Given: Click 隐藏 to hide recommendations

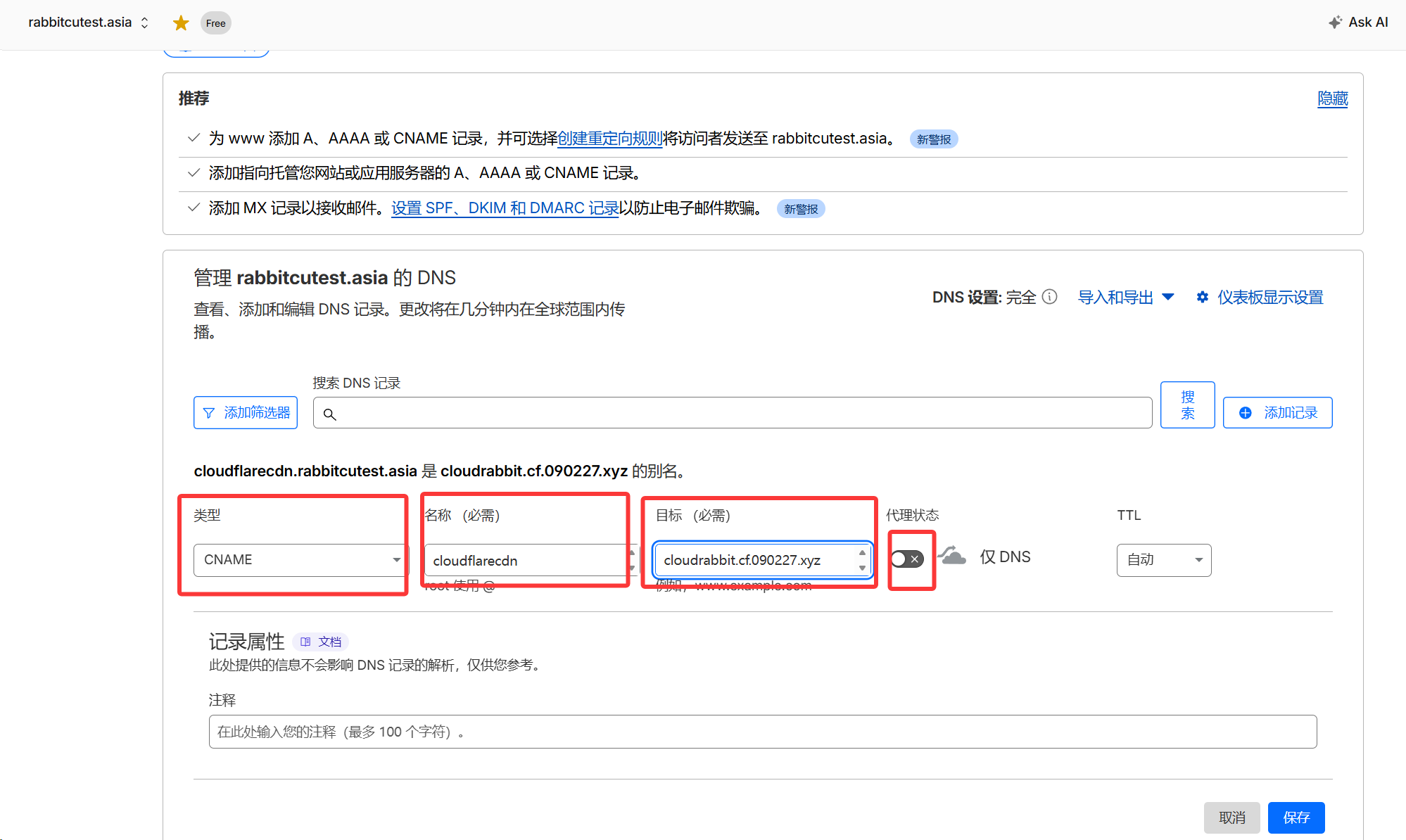Looking at the screenshot, I should (1332, 98).
